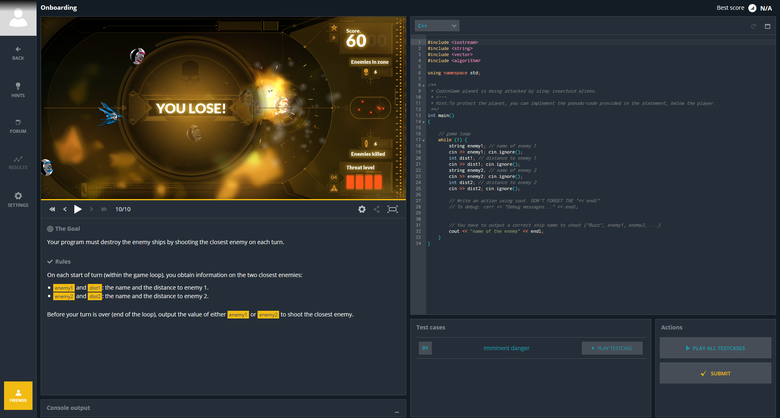Open the Results sidebar item

tap(18, 163)
